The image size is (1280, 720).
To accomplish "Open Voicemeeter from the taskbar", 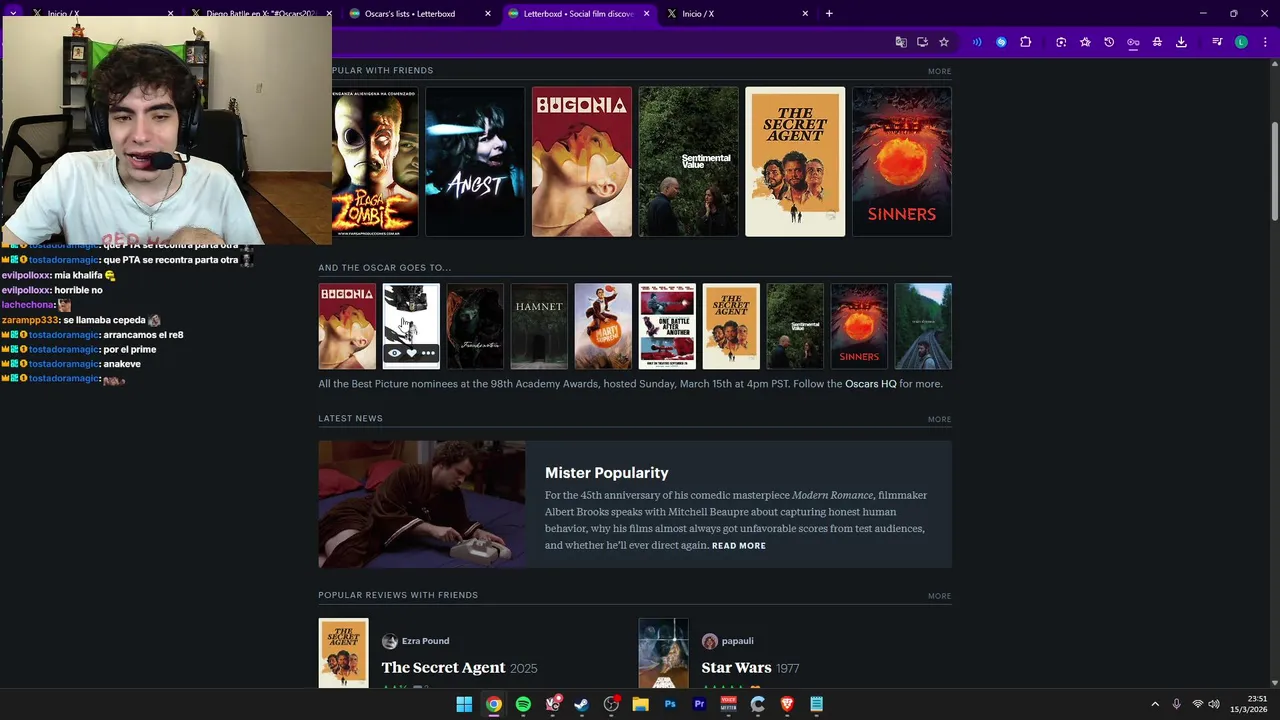I will 728,704.
